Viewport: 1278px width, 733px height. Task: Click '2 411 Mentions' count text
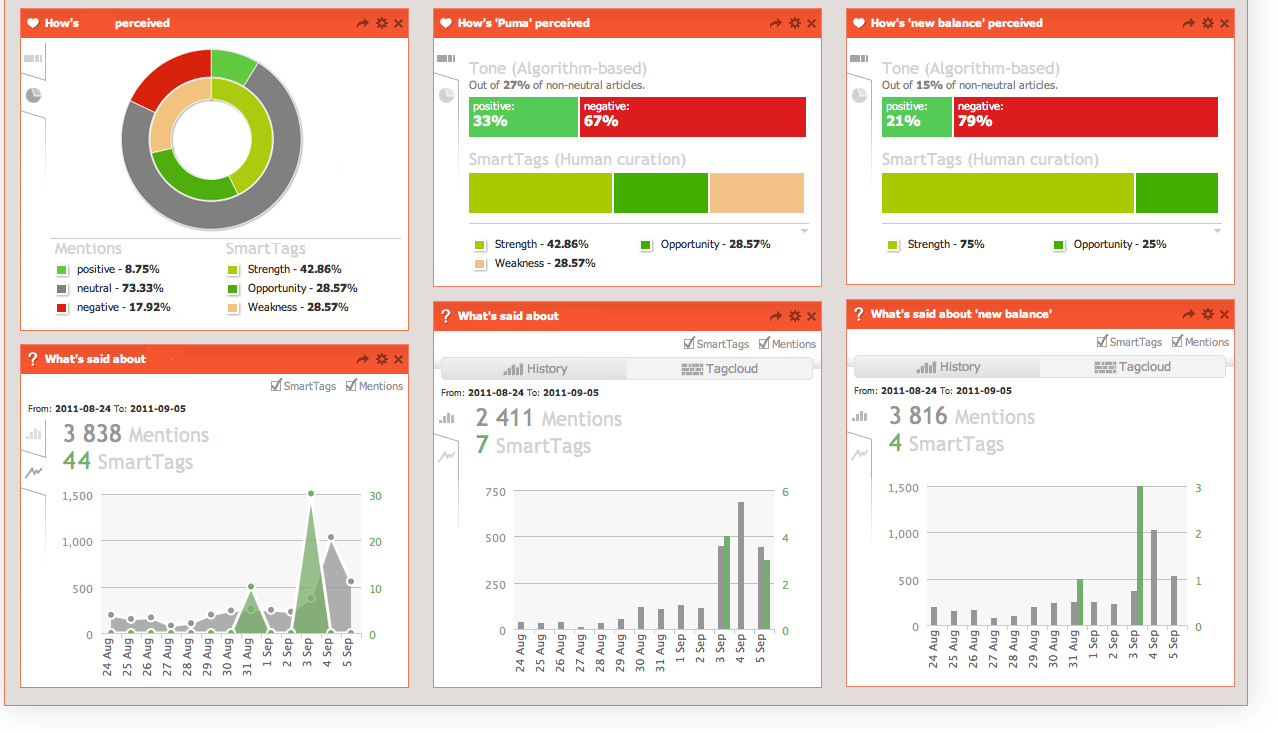click(x=549, y=418)
